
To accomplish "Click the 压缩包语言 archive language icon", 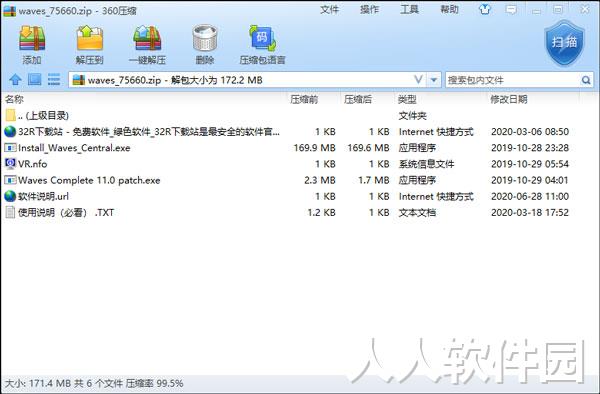I will pos(262,39).
